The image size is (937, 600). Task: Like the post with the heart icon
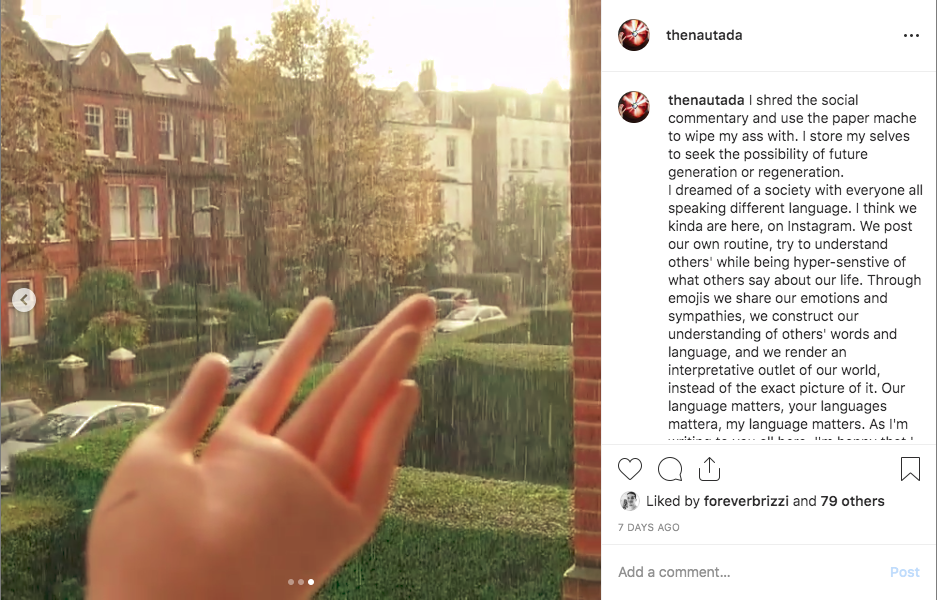click(x=630, y=469)
